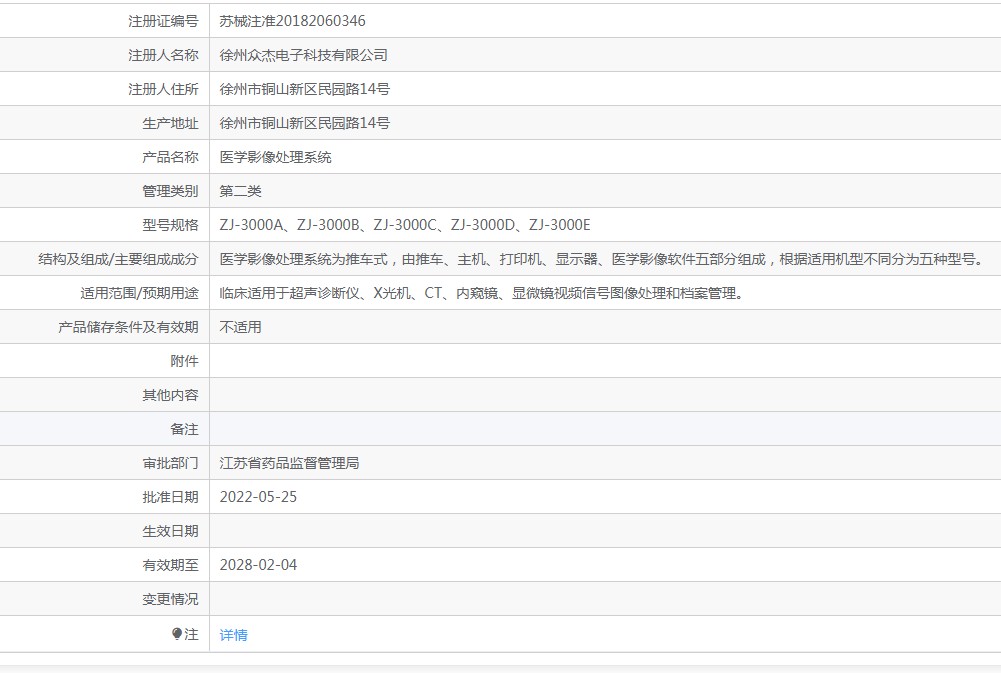
Task: Click the 结构及组成/主要组成成分 label
Action: pyautogui.click(x=118, y=259)
